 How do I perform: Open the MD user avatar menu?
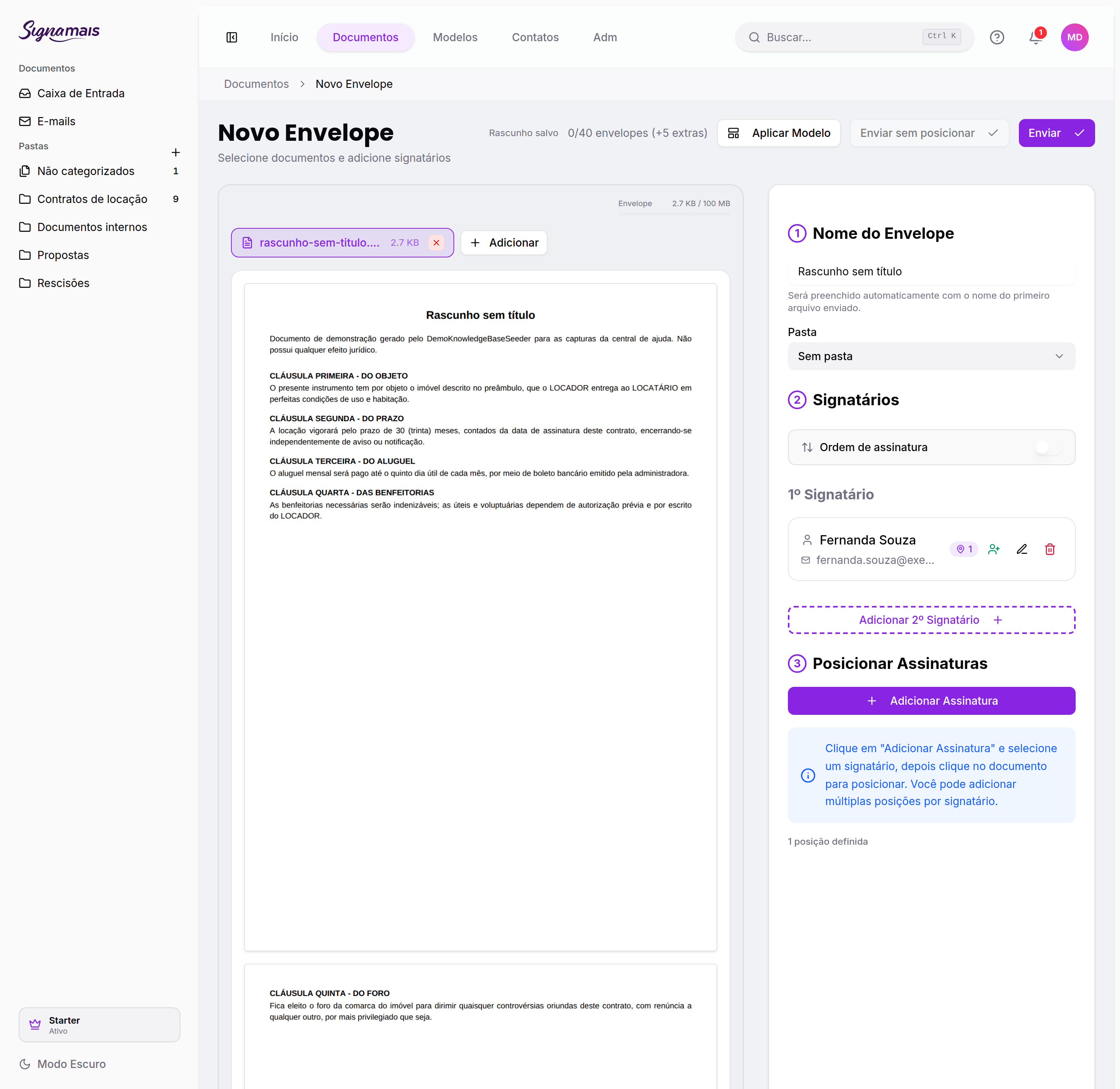[1074, 37]
